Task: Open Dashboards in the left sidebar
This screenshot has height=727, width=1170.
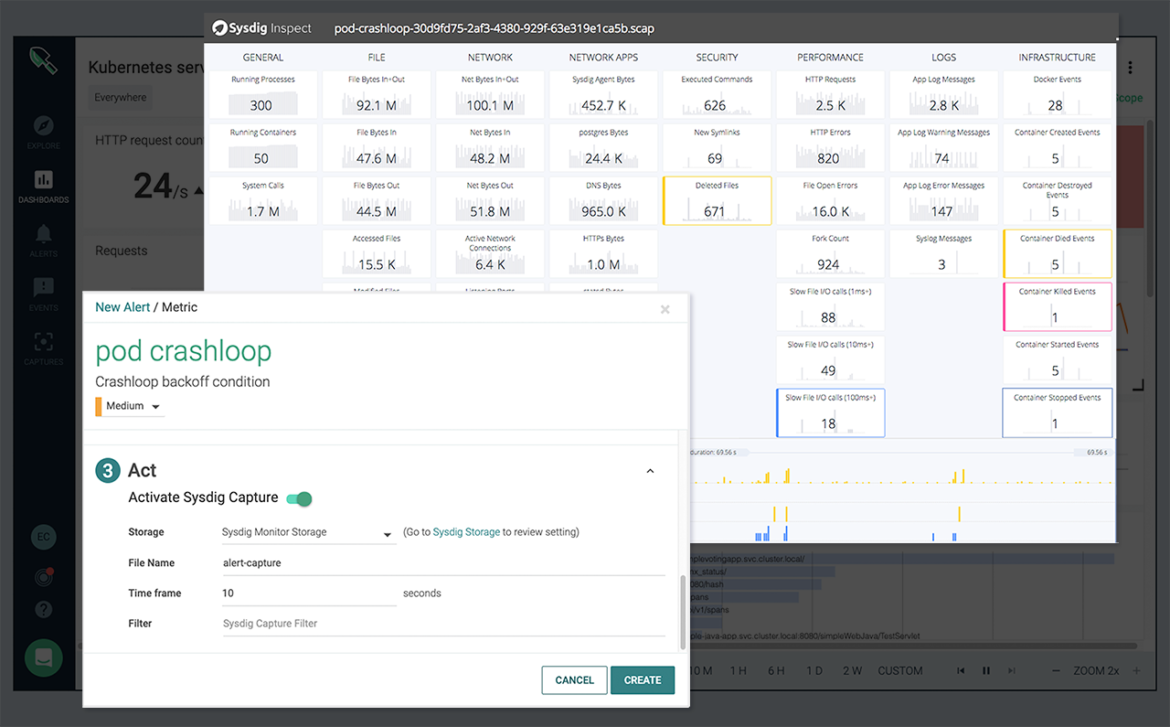Action: (43, 186)
